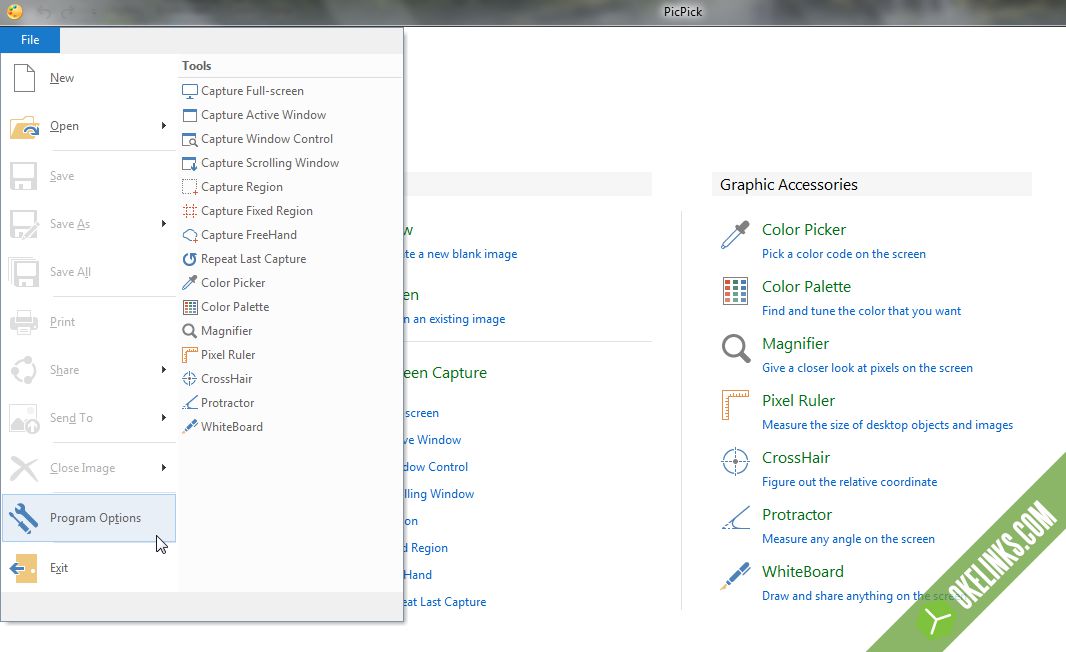Viewport: 1066px width, 652px height.
Task: Click 'Measure the size of desktop objects and images'
Action: coord(887,425)
